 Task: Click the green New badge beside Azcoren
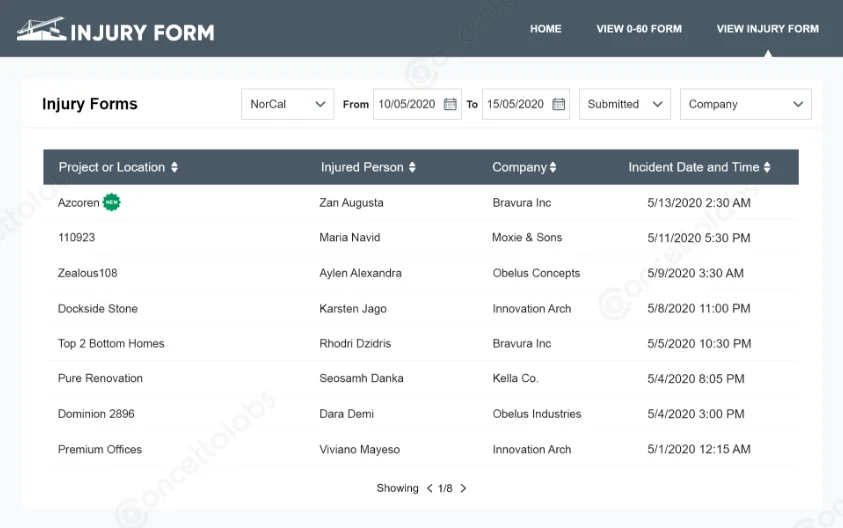[112, 203]
